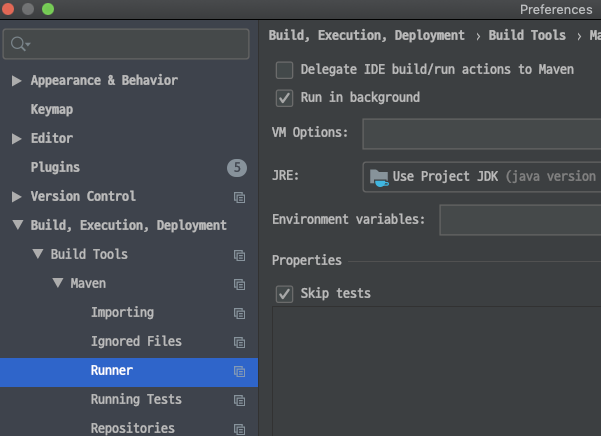The width and height of the screenshot is (601, 436).
Task: Toggle the Run in background checkbox
Action: (284, 98)
